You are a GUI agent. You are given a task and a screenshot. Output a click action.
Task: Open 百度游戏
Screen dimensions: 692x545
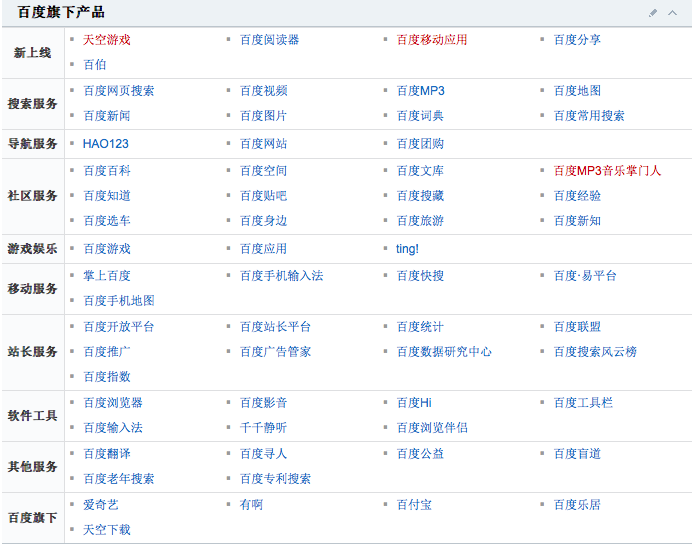[x=107, y=249]
